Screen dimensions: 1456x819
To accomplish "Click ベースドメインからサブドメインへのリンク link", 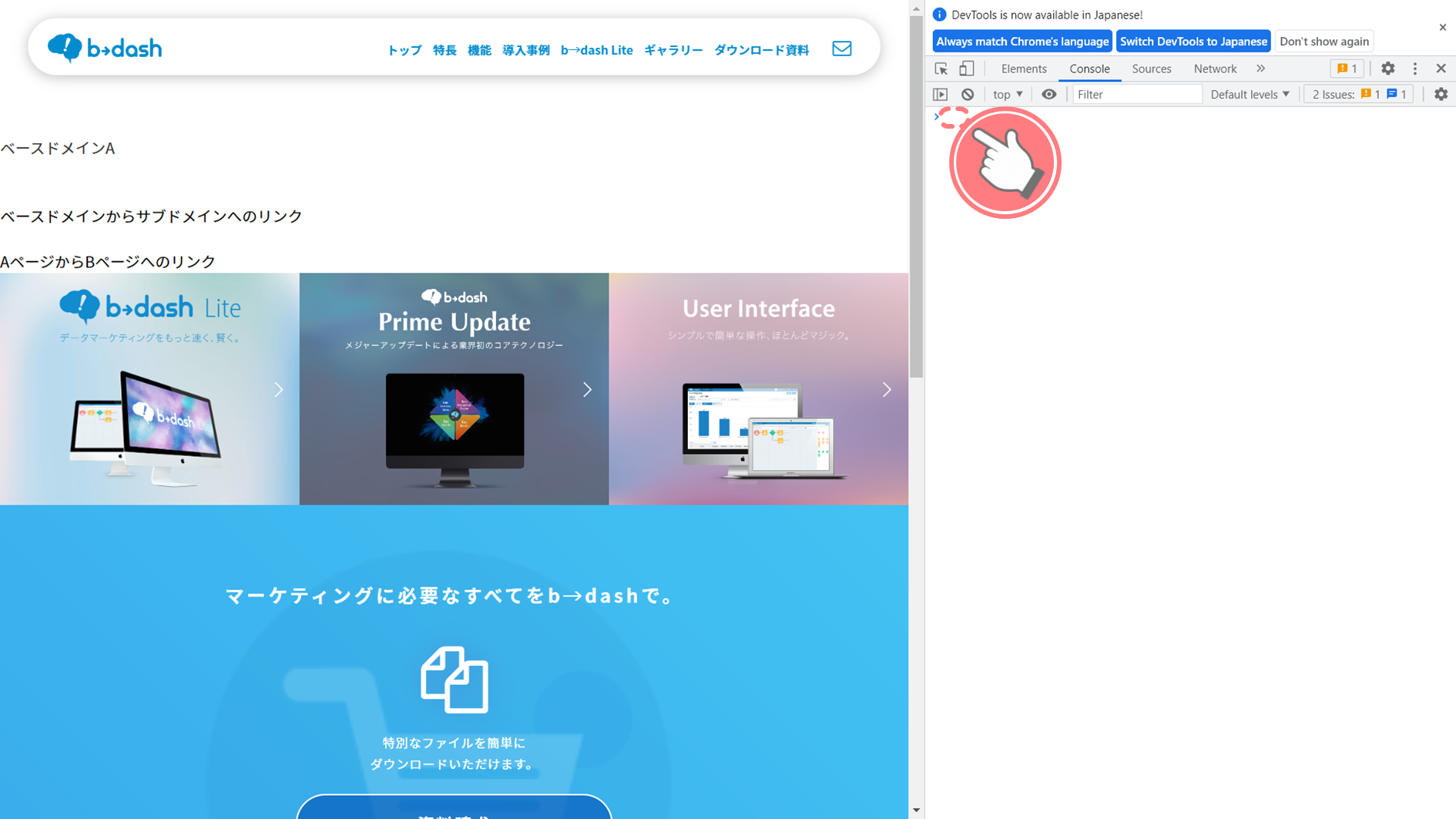I will click(152, 216).
